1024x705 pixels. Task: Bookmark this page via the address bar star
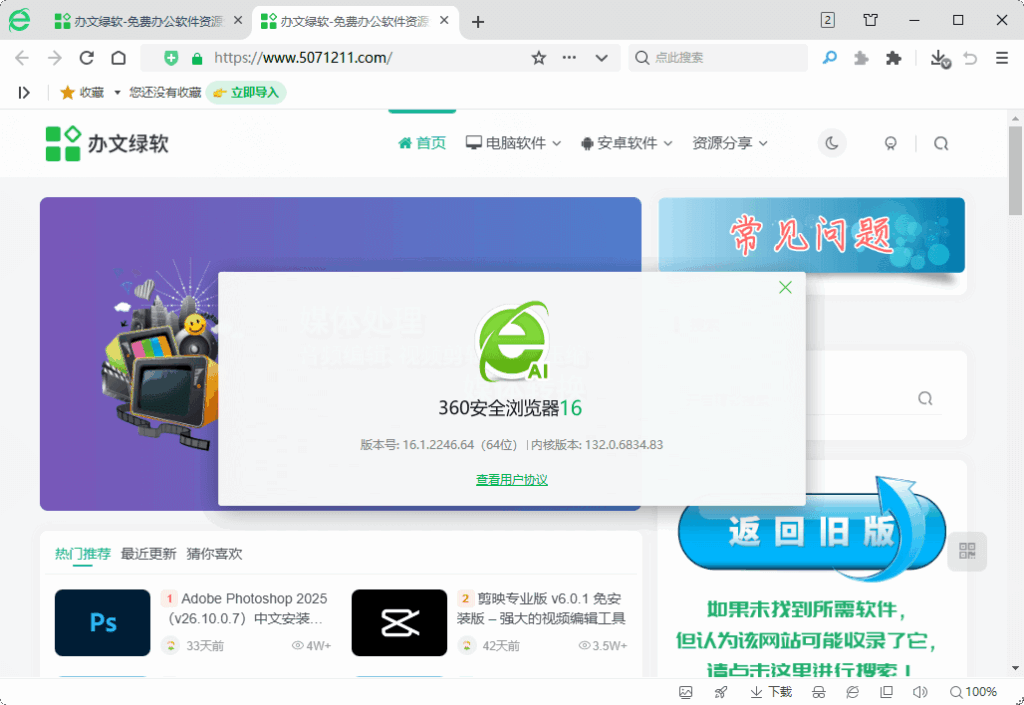click(x=539, y=58)
